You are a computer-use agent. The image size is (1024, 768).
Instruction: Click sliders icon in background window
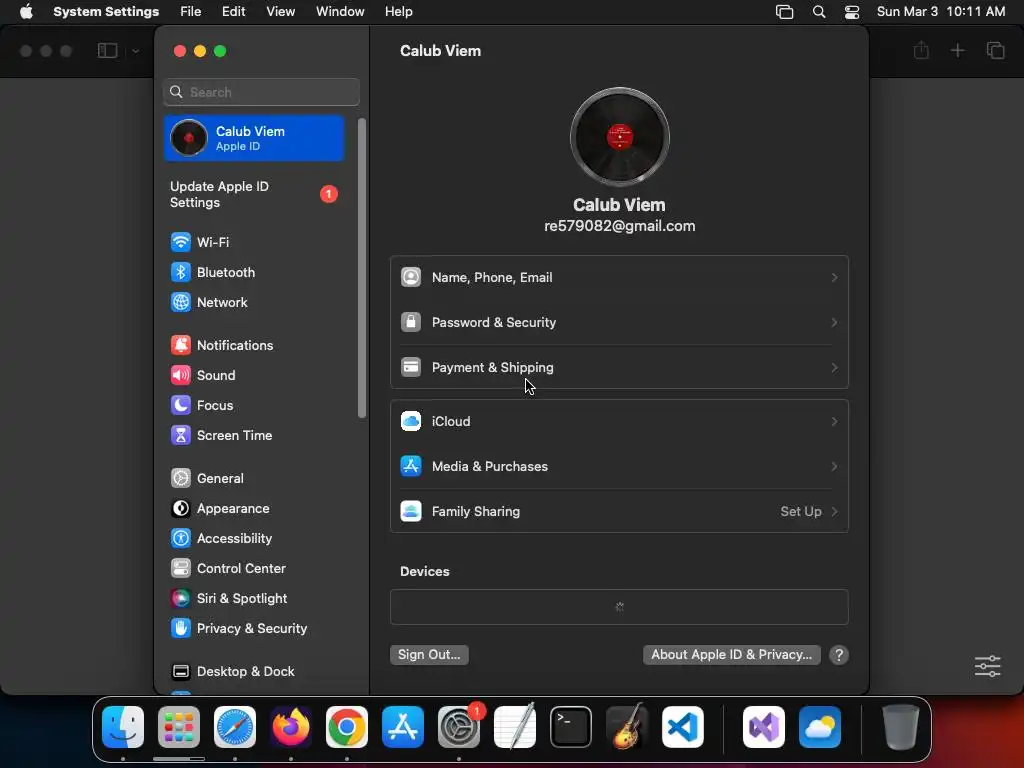tap(987, 666)
